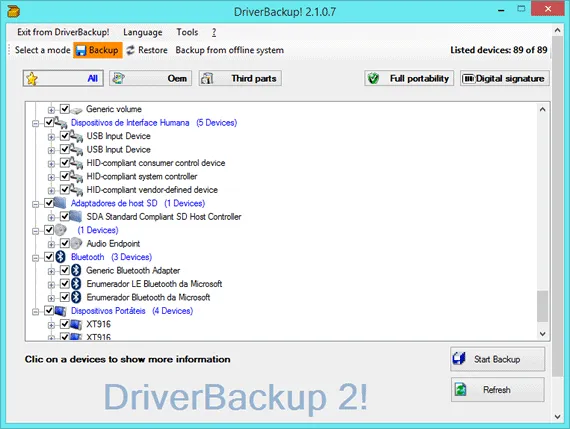Click the green Refresh button icon
This screenshot has height=429, width=570.
pyautogui.click(x=460, y=389)
